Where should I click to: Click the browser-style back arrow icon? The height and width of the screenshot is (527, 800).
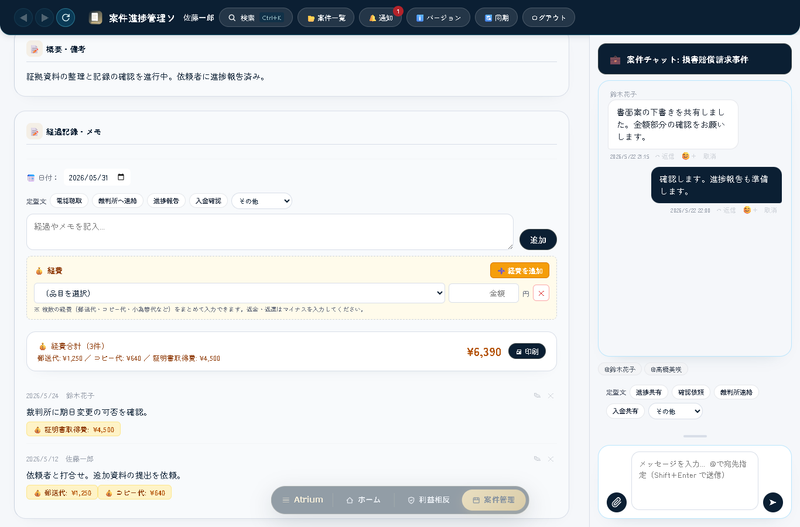point(23,18)
